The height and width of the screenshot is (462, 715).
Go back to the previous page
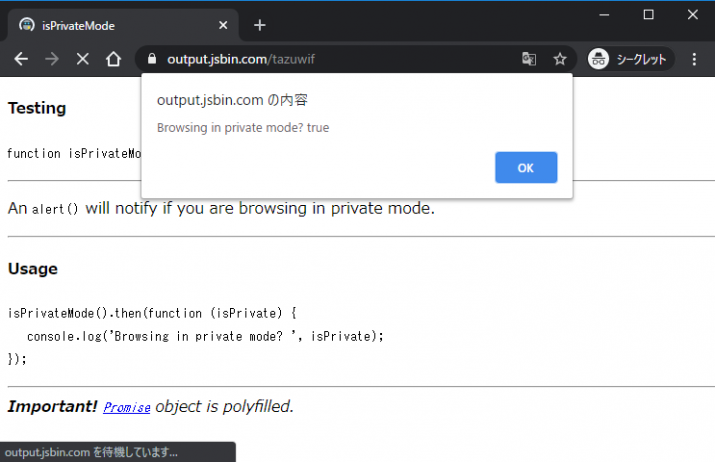tap(21, 59)
